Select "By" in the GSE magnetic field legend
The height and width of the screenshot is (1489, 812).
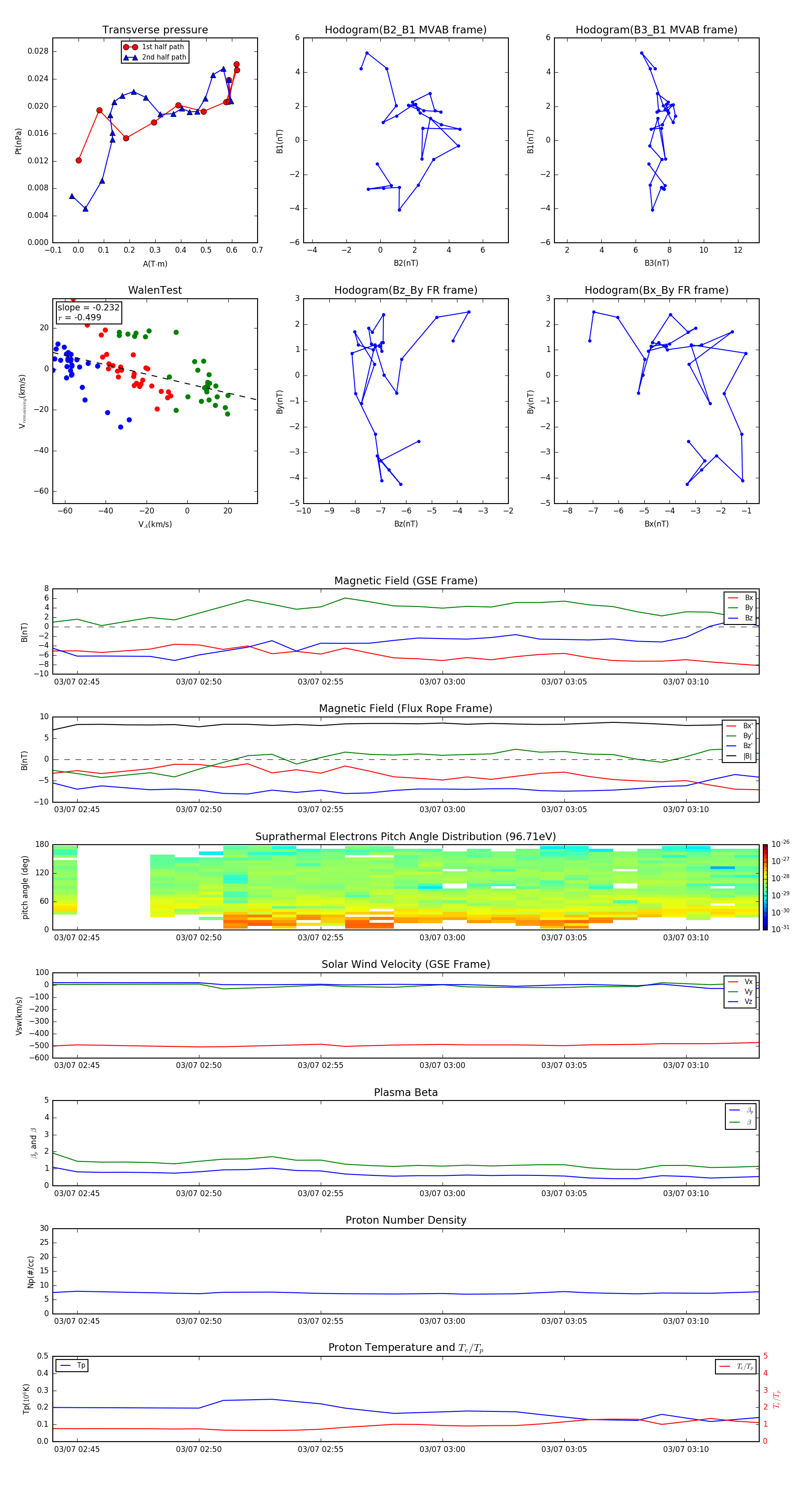click(x=741, y=608)
